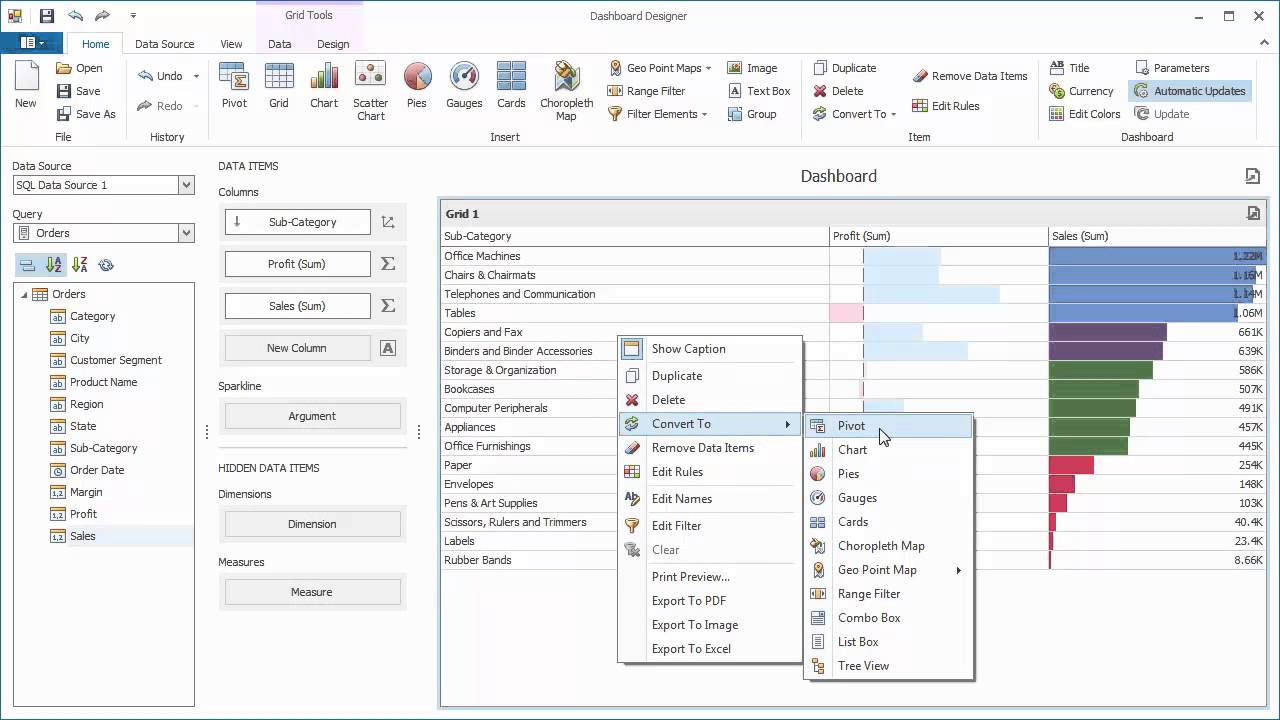1280x720 pixels.
Task: Click Duplicate in the Item ribbon group
Action: point(844,68)
